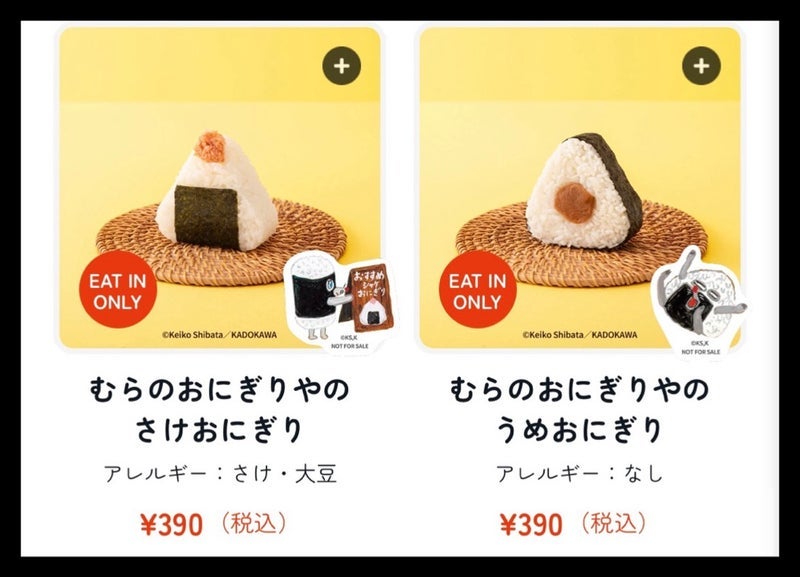The image size is (800, 577).
Task: Click NOT FOR SALE label on right sticker
Action: [701, 352]
